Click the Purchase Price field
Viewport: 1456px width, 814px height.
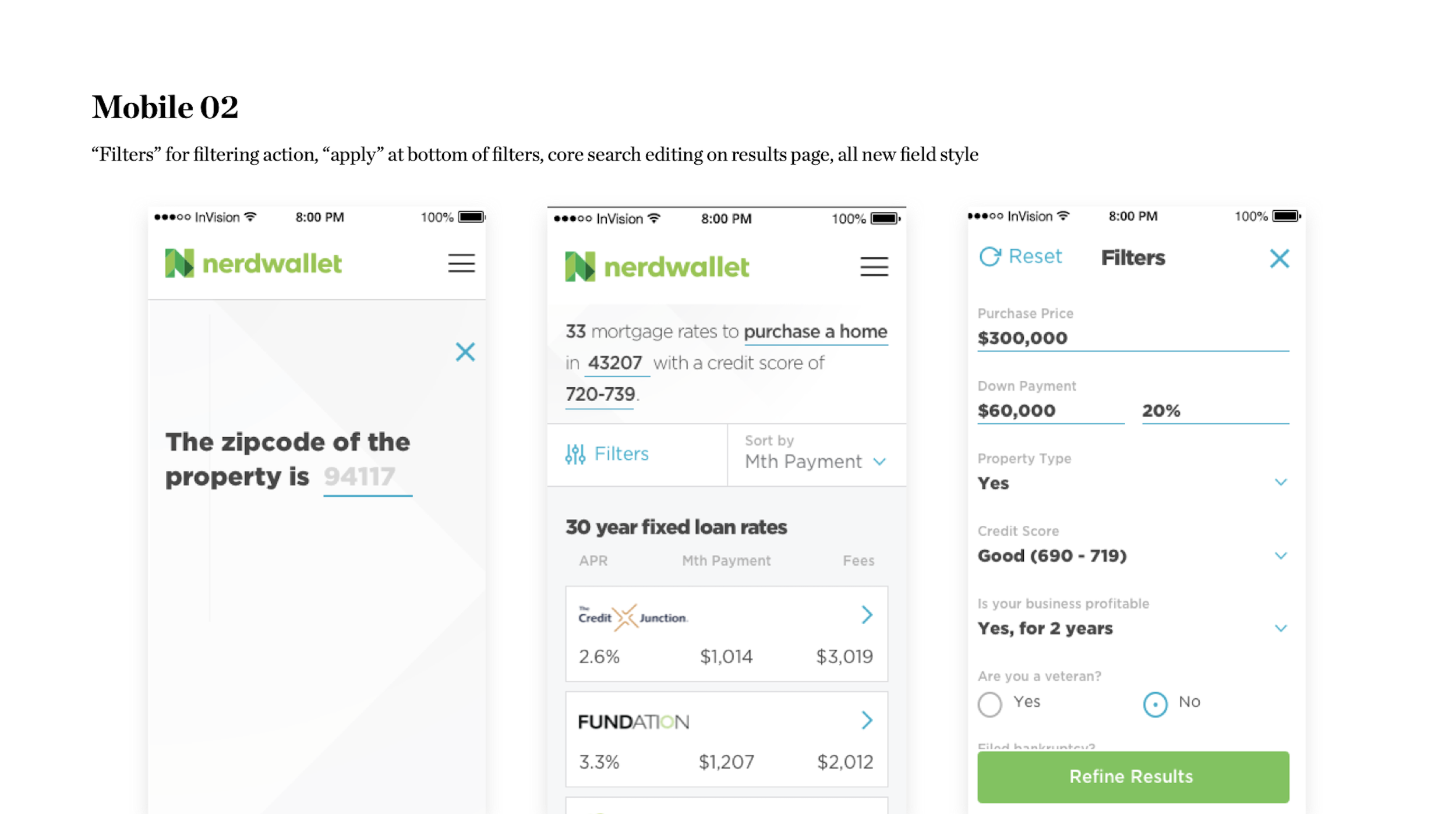click(x=1132, y=338)
